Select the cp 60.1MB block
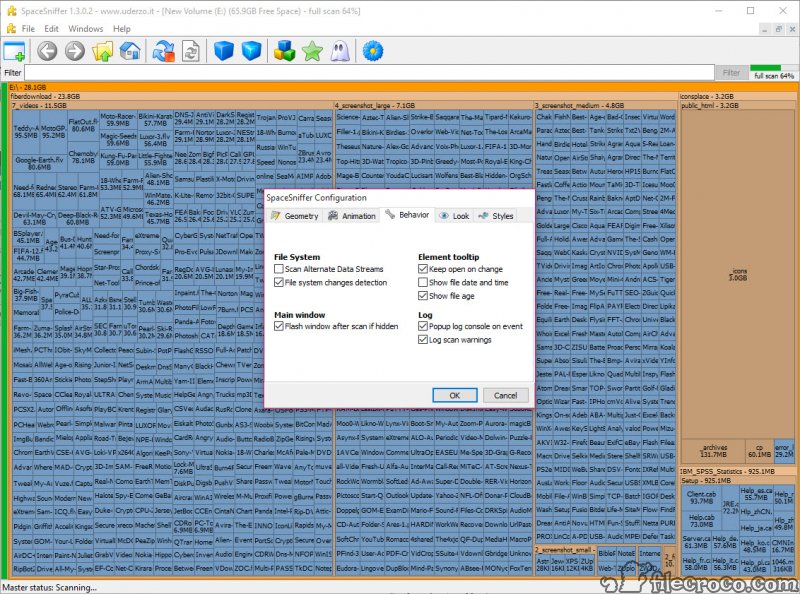This screenshot has height=594, width=800. pyautogui.click(x=759, y=451)
